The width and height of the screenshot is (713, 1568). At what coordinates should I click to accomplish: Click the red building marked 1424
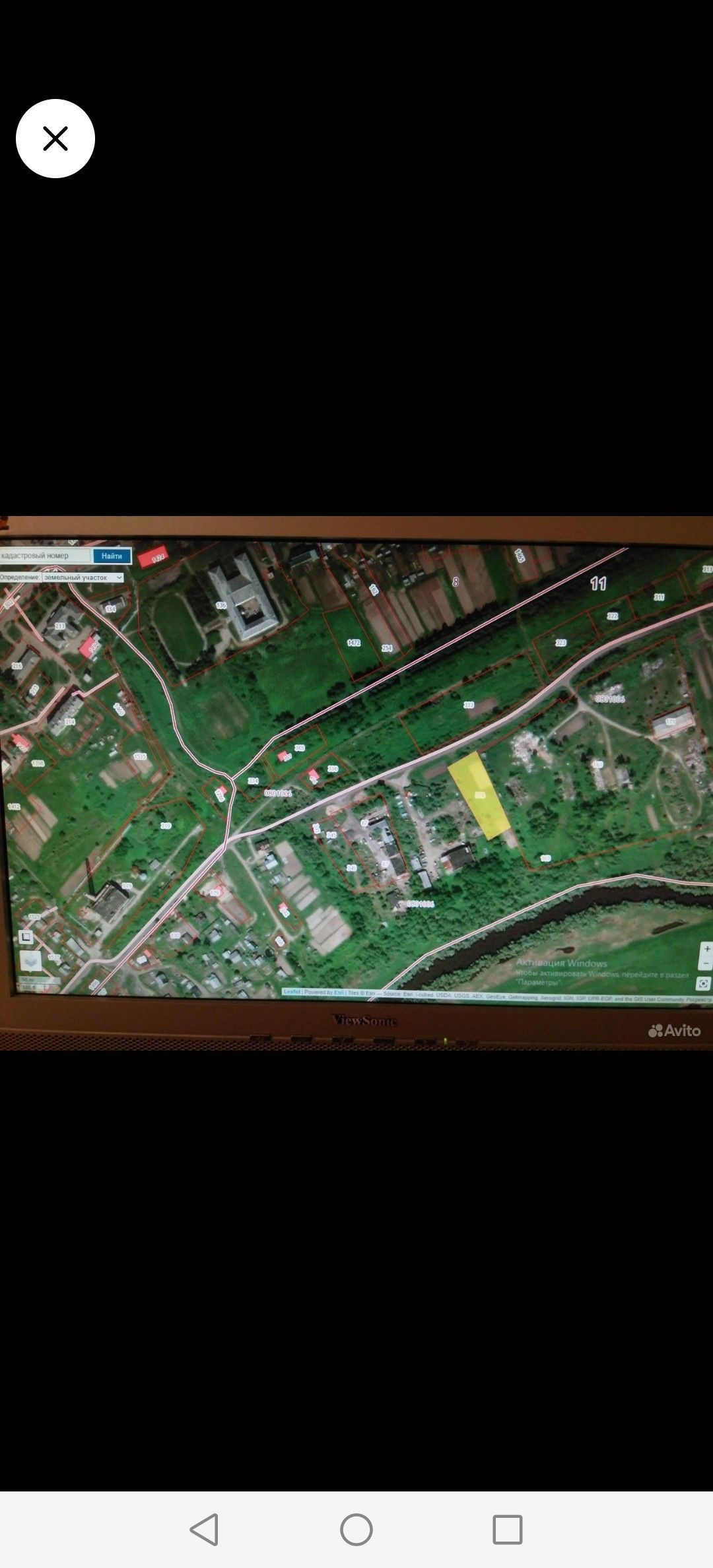(154, 558)
